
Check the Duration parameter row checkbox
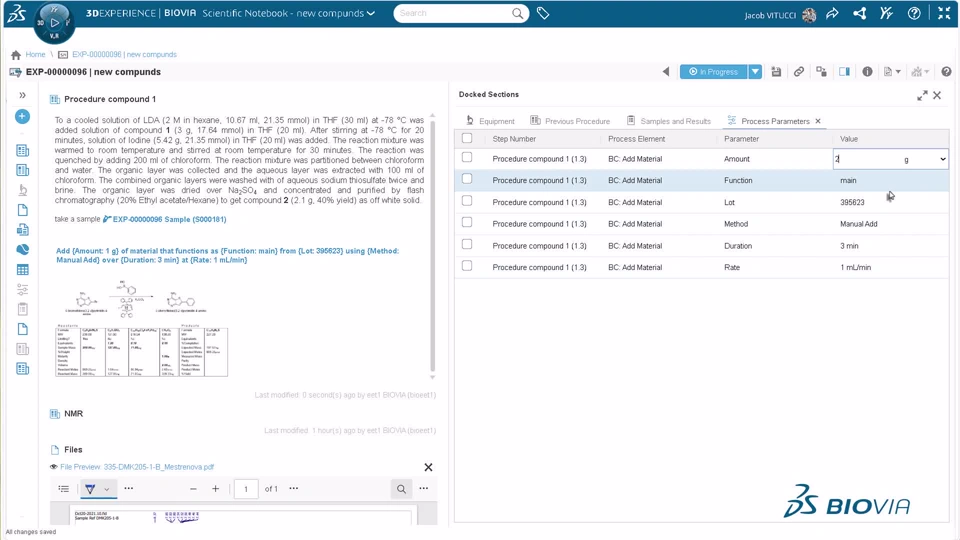coord(467,244)
